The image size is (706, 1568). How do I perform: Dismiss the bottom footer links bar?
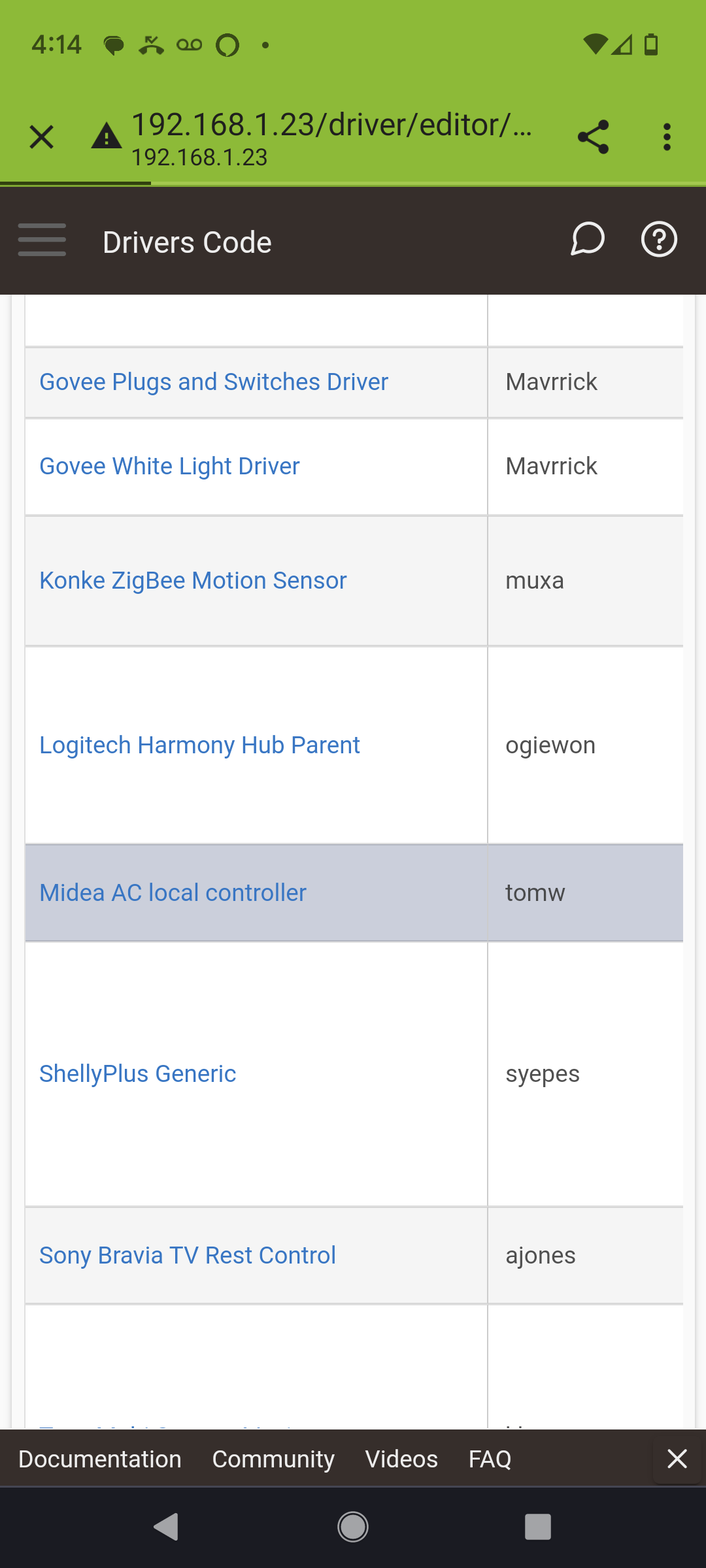click(677, 1458)
